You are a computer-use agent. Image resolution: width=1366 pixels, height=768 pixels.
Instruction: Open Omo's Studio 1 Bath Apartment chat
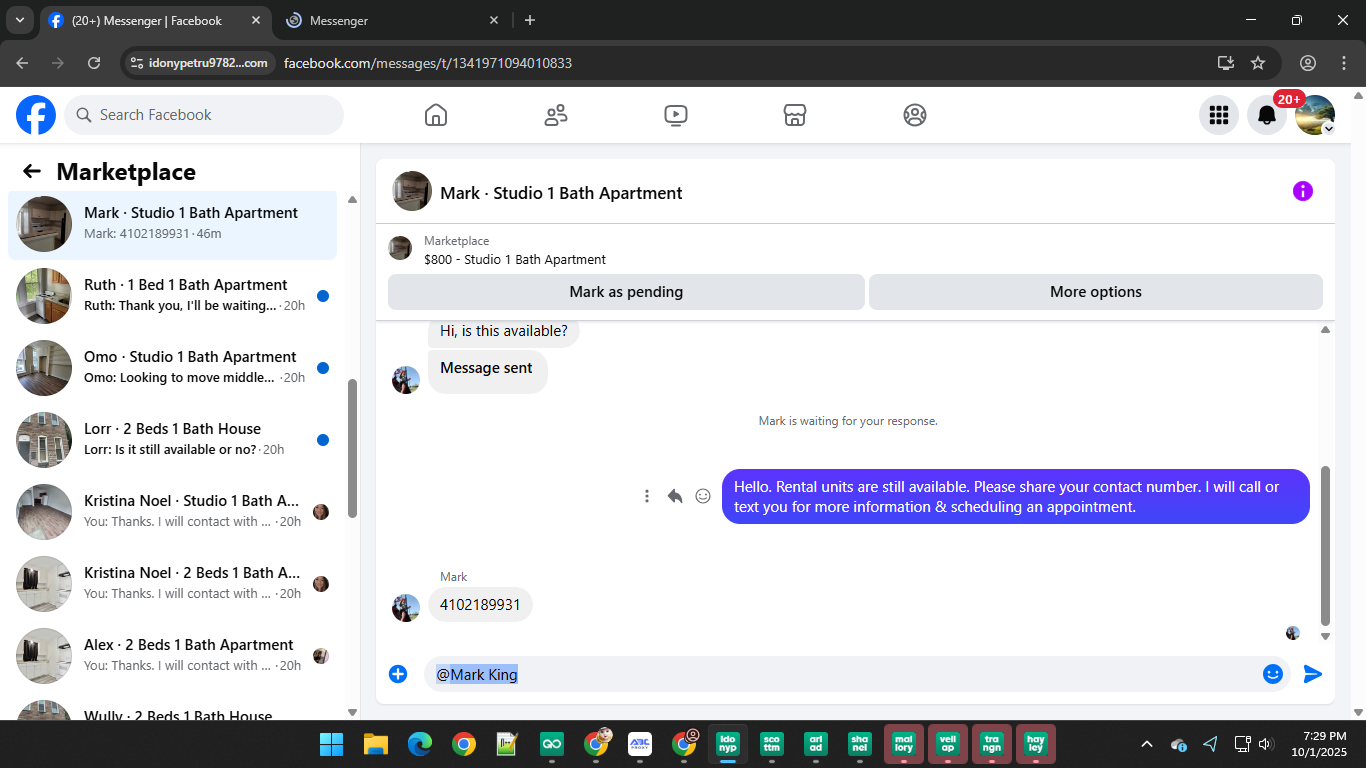pos(172,367)
